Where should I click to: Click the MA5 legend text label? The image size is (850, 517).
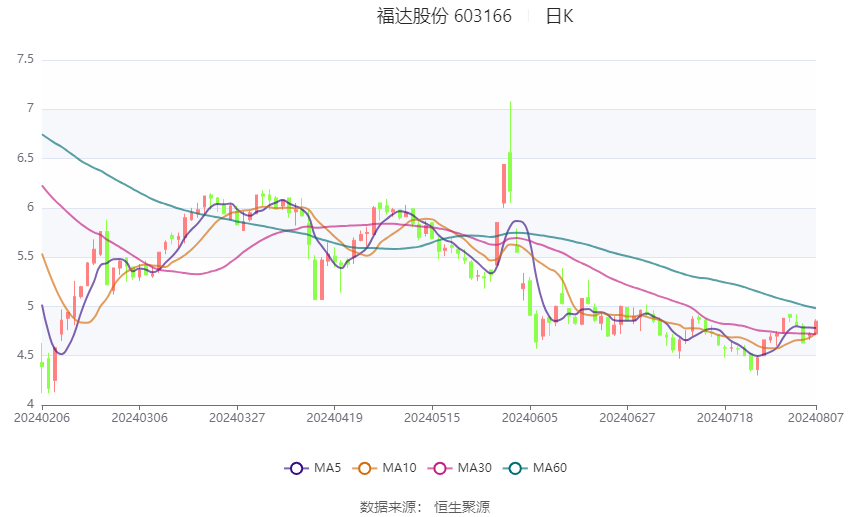click(x=327, y=468)
